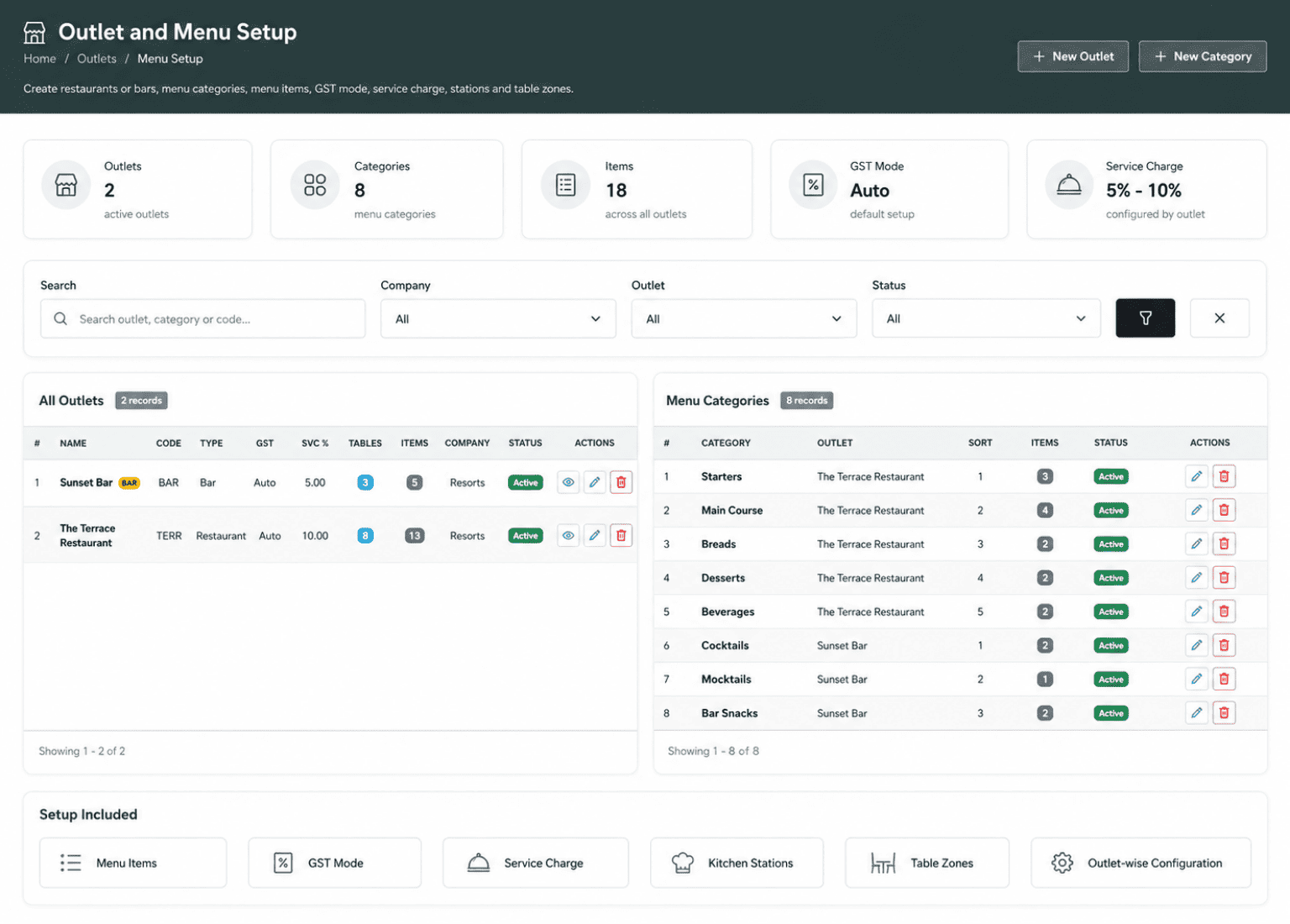Clear filters with the X button
The image size is (1290, 924).
click(1219, 318)
